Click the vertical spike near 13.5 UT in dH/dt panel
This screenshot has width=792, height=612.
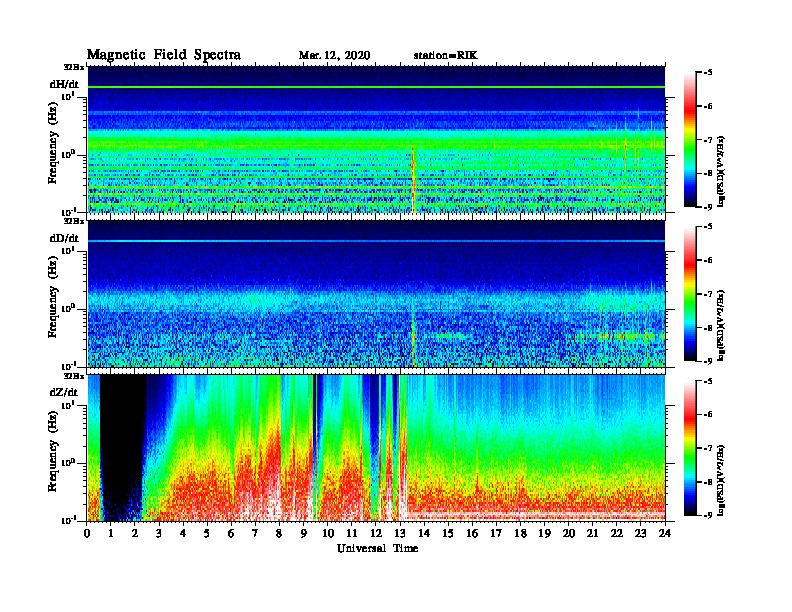[x=413, y=179]
